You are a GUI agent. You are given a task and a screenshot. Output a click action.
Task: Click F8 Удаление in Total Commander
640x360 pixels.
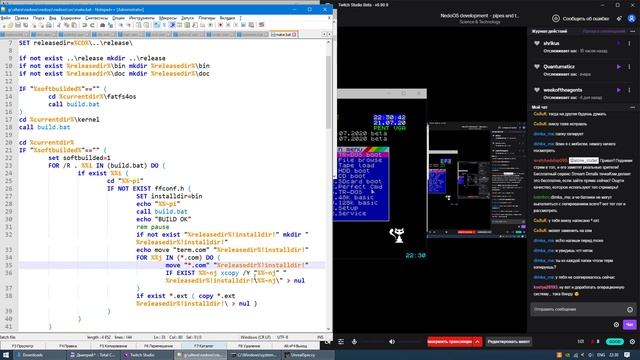[x=249, y=346]
